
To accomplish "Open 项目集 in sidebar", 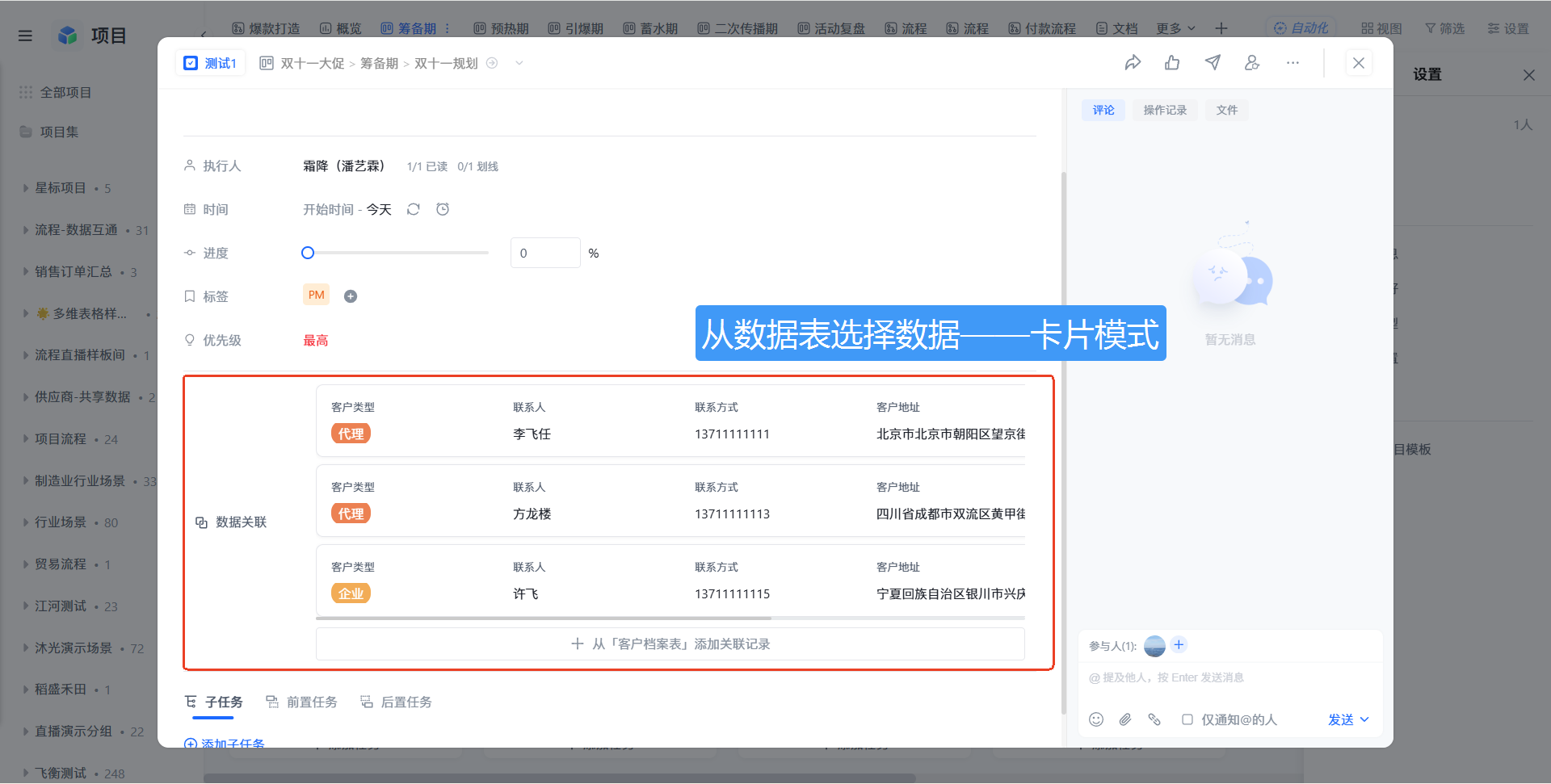I will tap(49, 132).
